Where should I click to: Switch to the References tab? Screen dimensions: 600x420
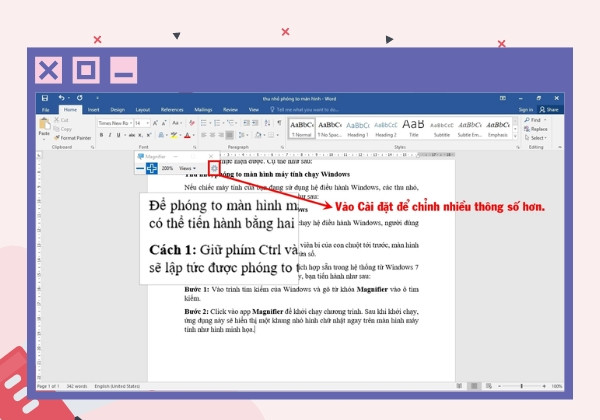pos(172,110)
